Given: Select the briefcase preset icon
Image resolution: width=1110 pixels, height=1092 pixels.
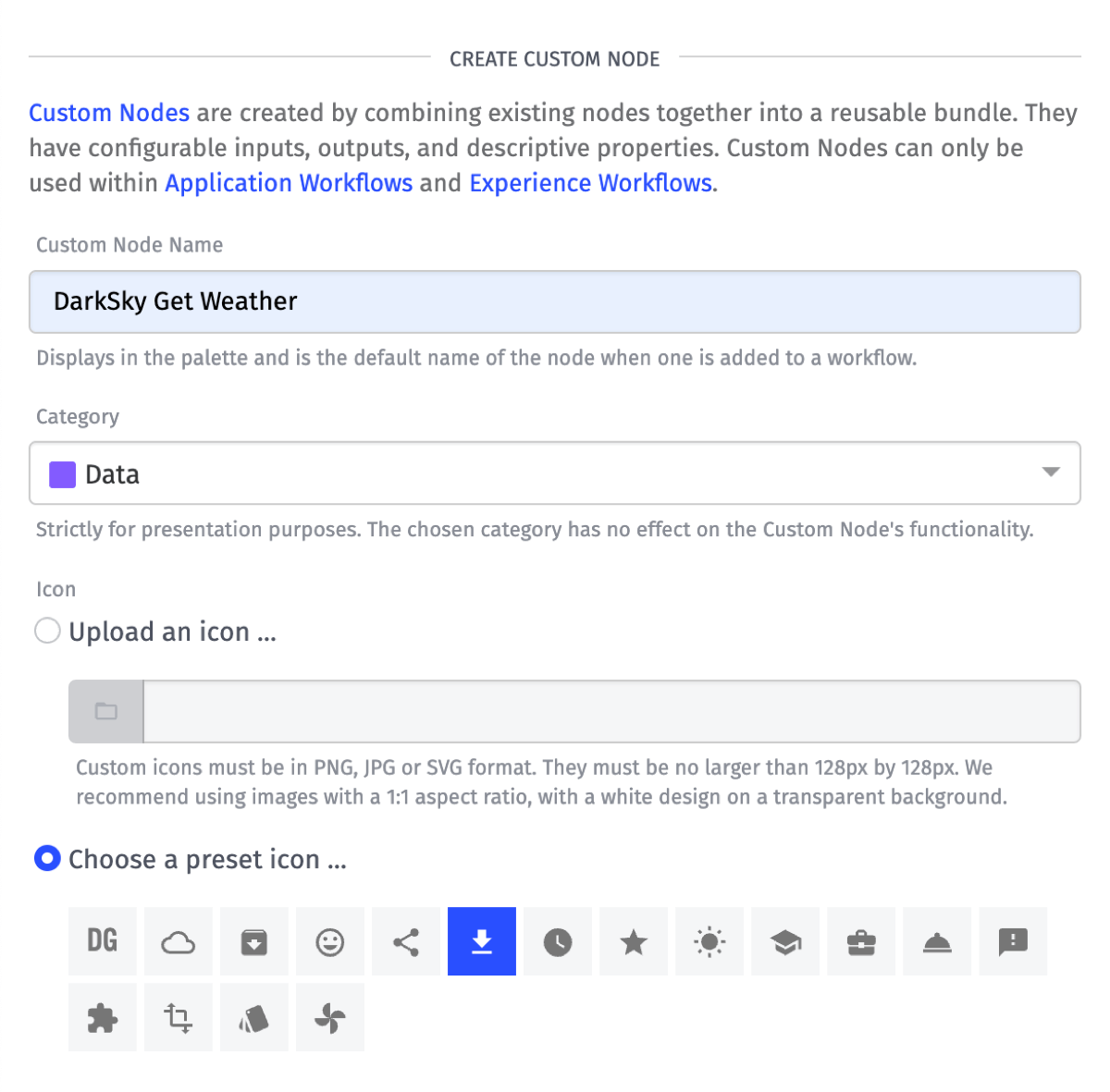Looking at the screenshot, I should coord(861,941).
